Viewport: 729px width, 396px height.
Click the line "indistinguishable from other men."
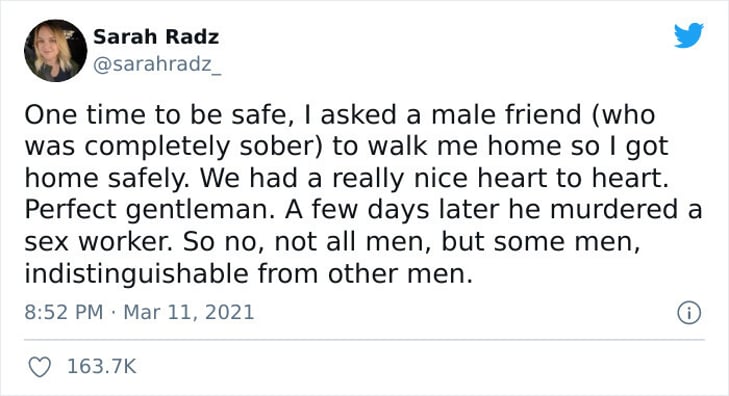point(248,273)
